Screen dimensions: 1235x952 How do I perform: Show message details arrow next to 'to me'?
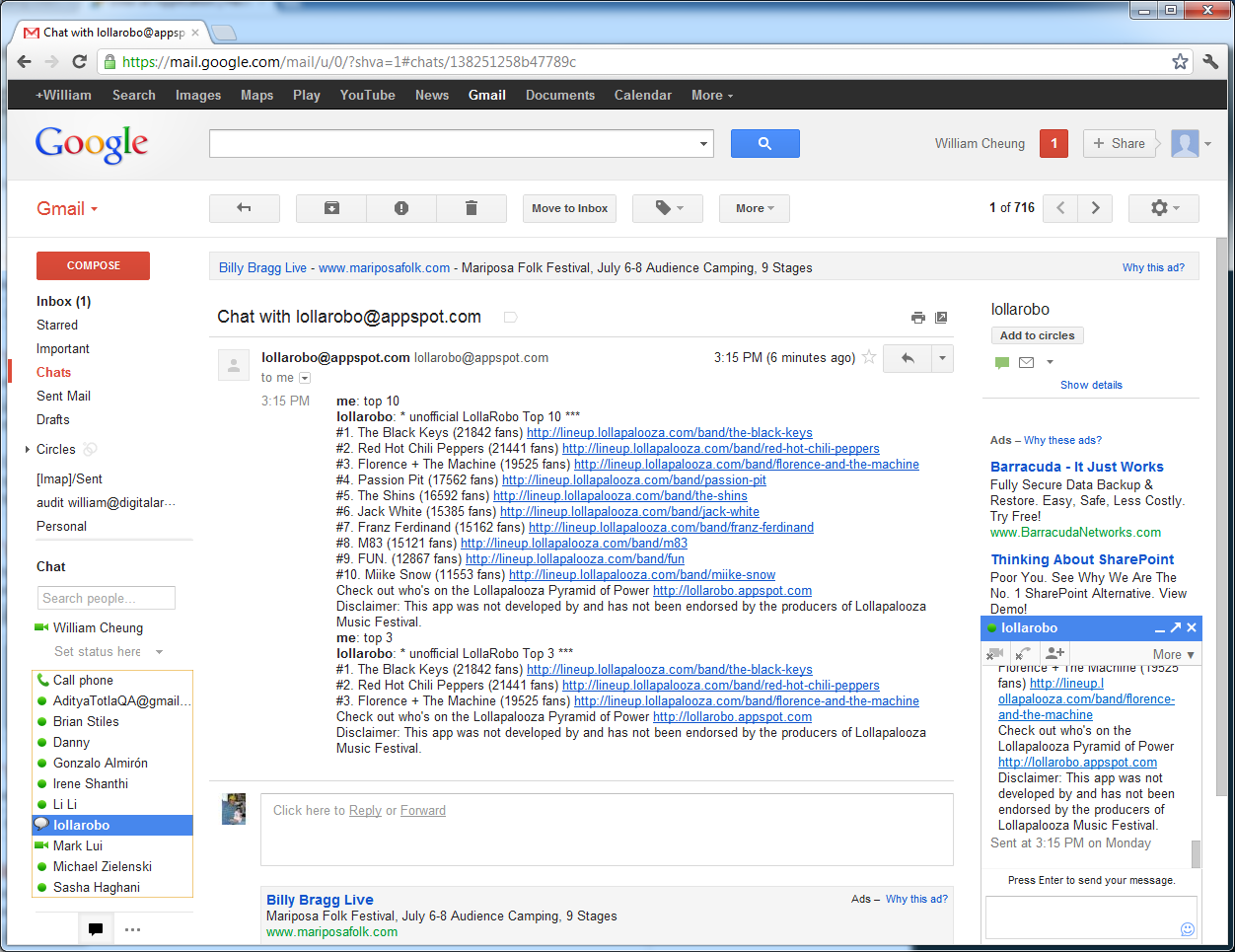pos(305,378)
